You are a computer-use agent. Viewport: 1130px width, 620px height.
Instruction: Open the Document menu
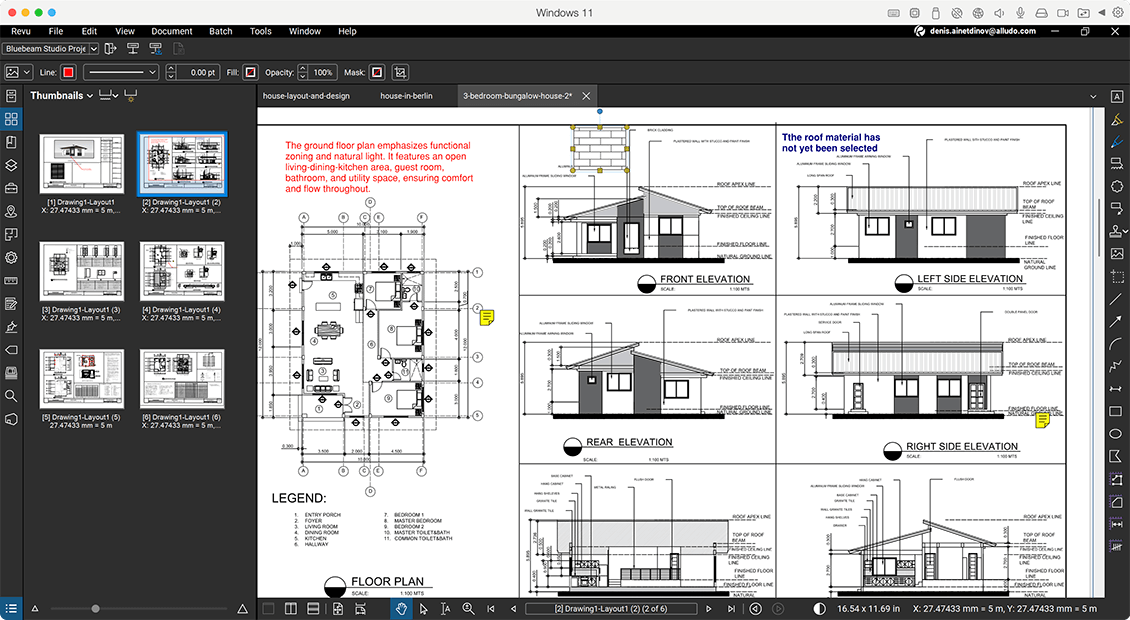171,31
